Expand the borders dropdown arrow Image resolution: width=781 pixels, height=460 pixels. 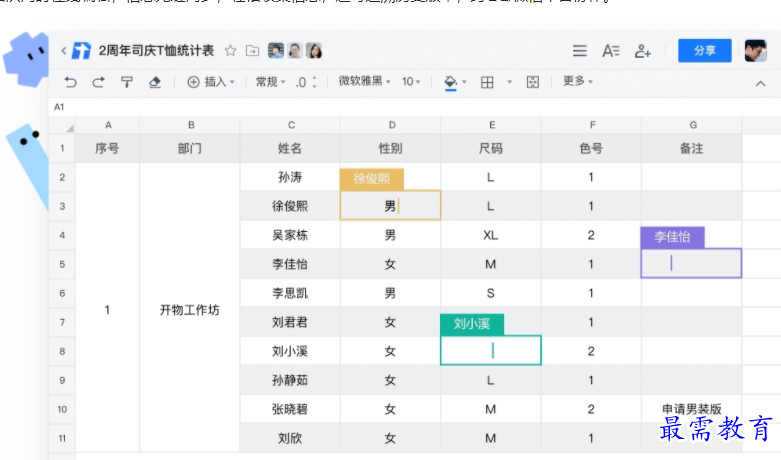click(509, 82)
